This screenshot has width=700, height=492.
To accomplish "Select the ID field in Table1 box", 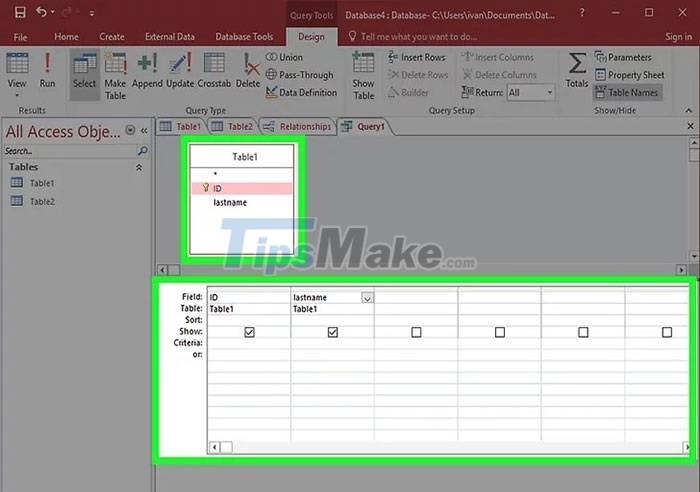I will click(x=242, y=188).
